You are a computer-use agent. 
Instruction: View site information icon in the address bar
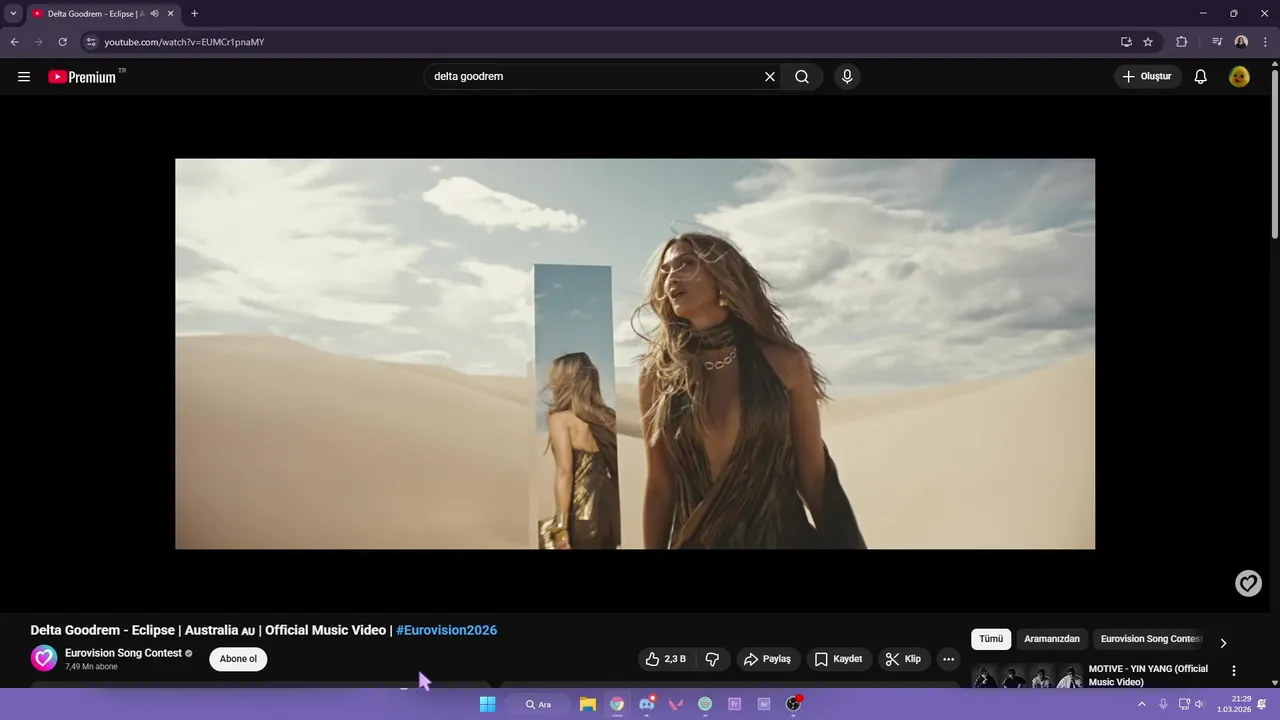[90, 42]
